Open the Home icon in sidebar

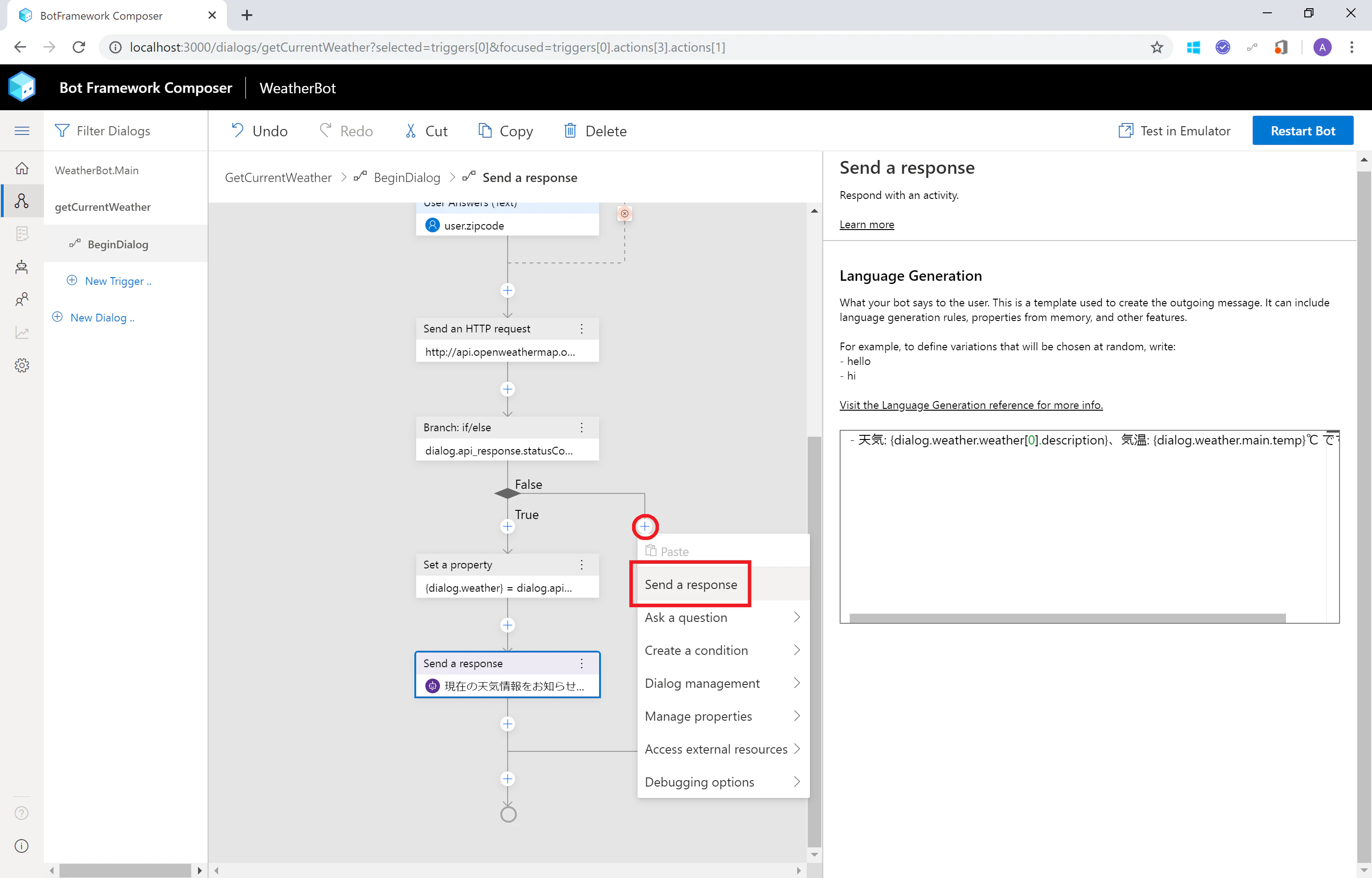coord(21,168)
